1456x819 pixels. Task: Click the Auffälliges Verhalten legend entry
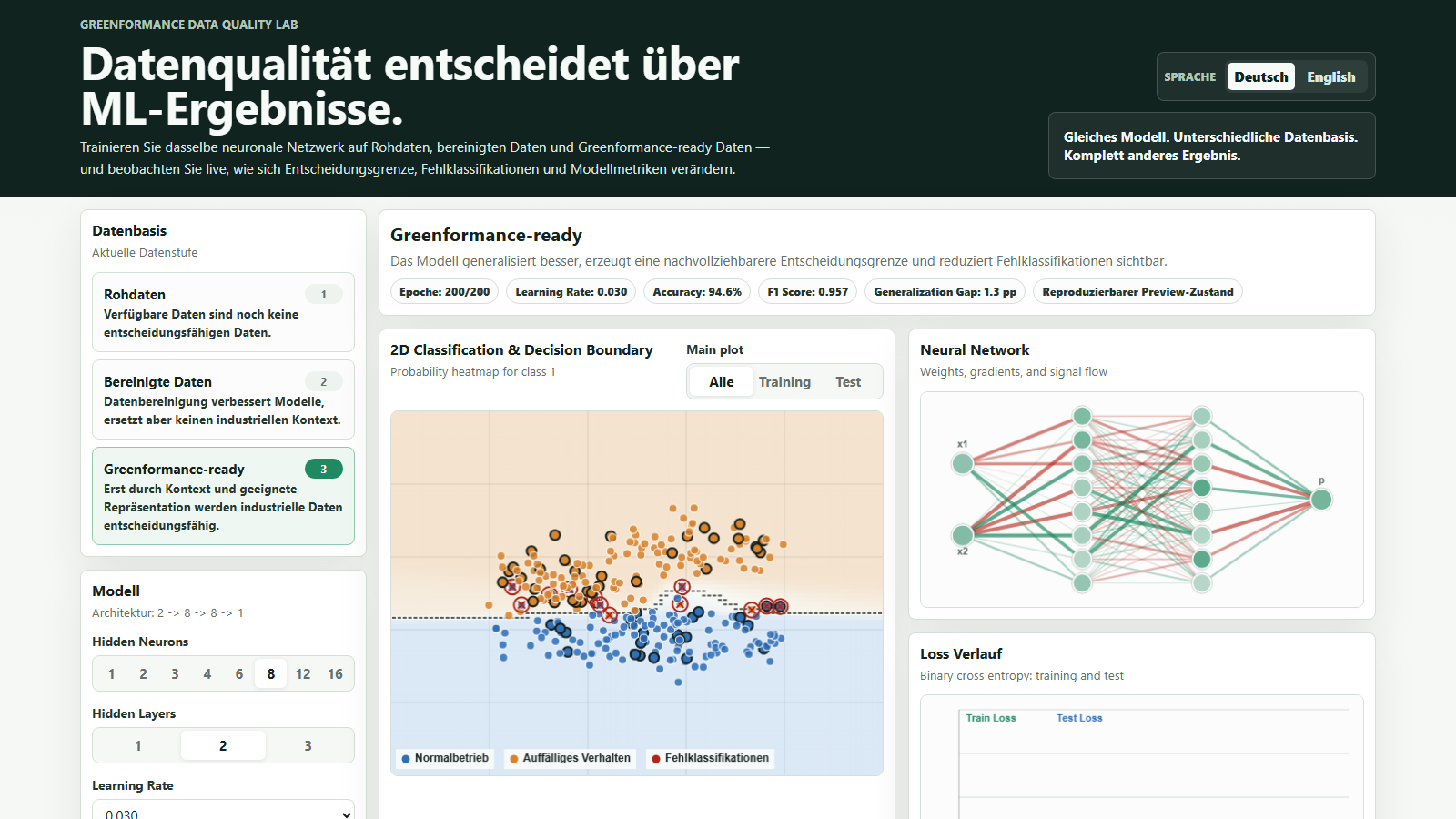570,758
